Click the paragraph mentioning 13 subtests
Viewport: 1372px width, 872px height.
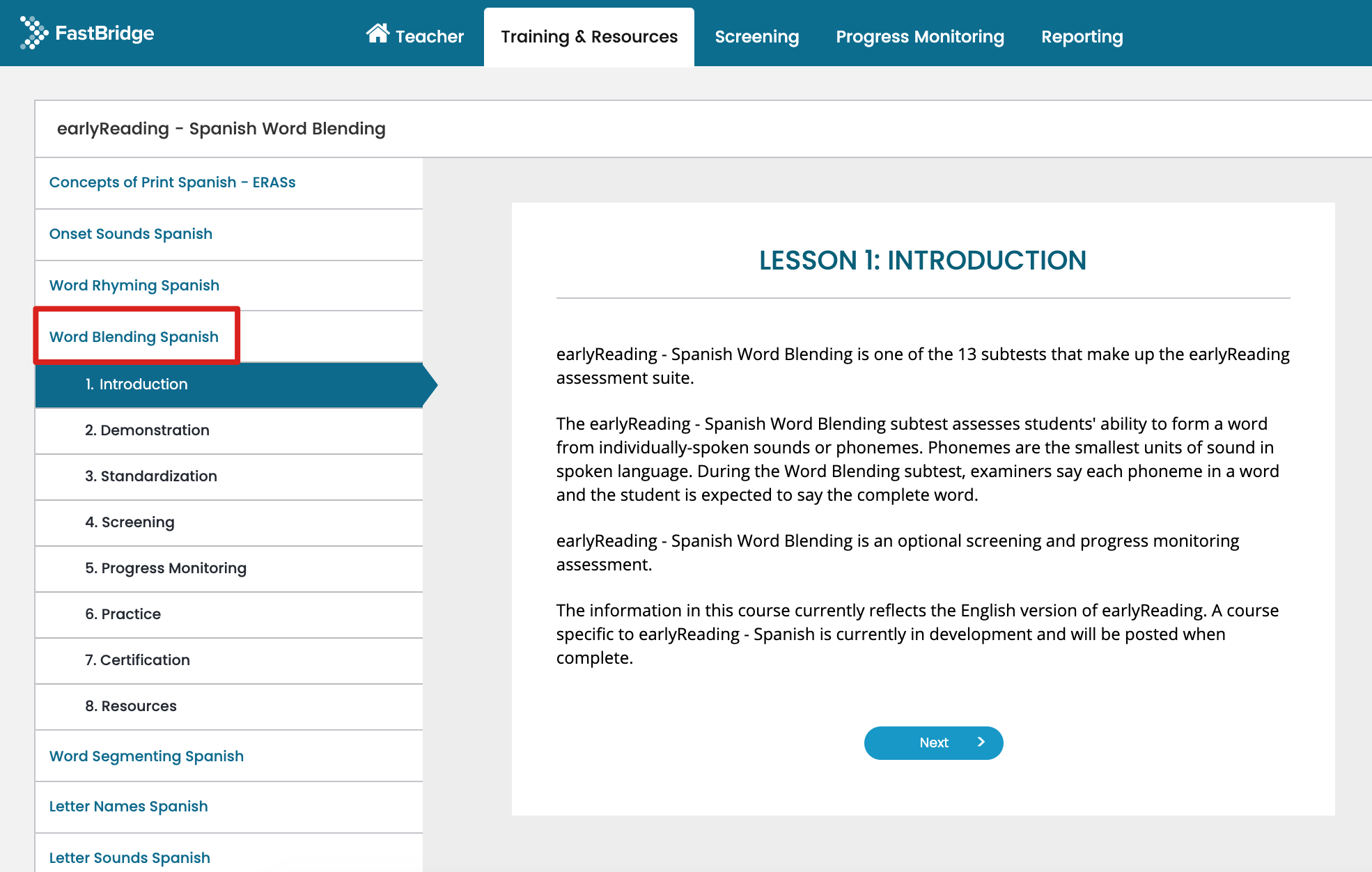coord(923,366)
